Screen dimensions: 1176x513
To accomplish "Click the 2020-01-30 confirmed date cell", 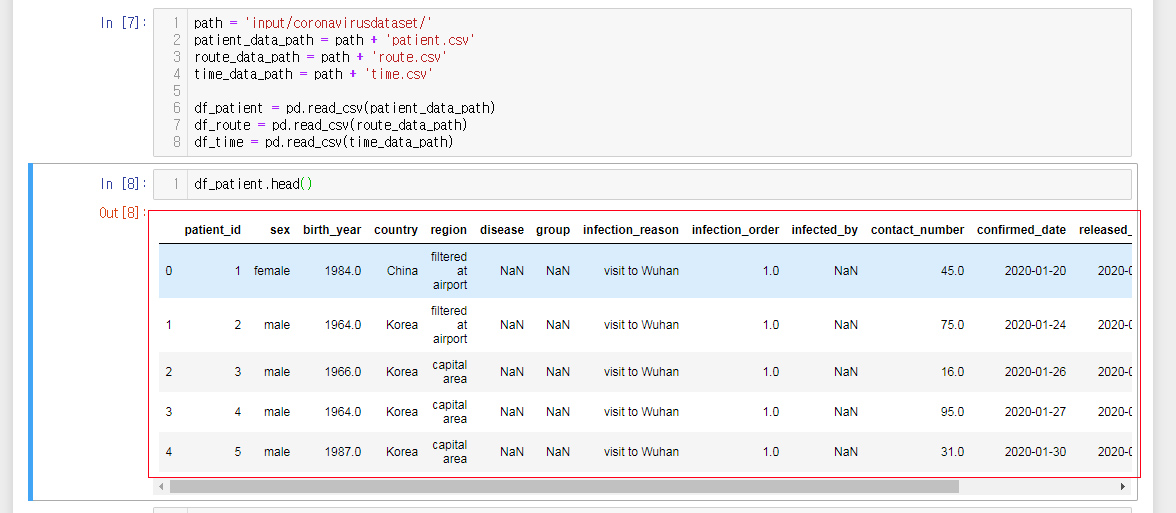I will [1035, 452].
